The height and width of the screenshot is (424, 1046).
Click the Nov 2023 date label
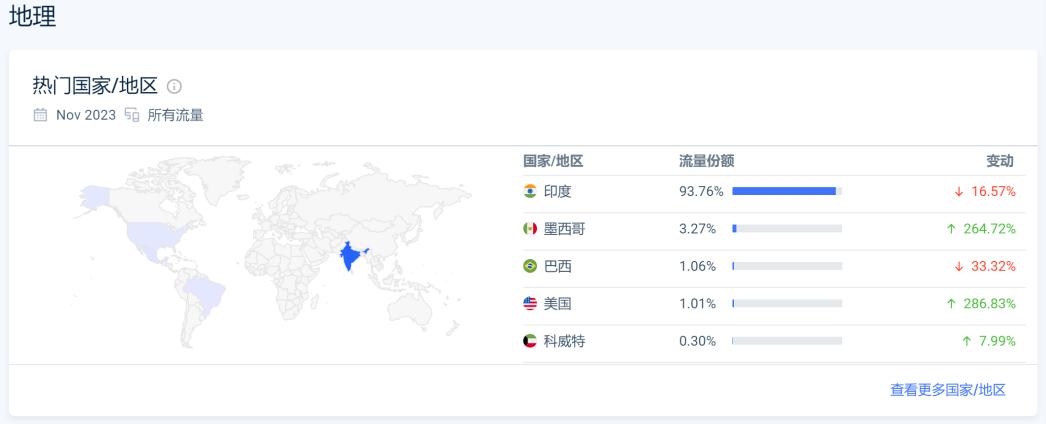tap(86, 115)
